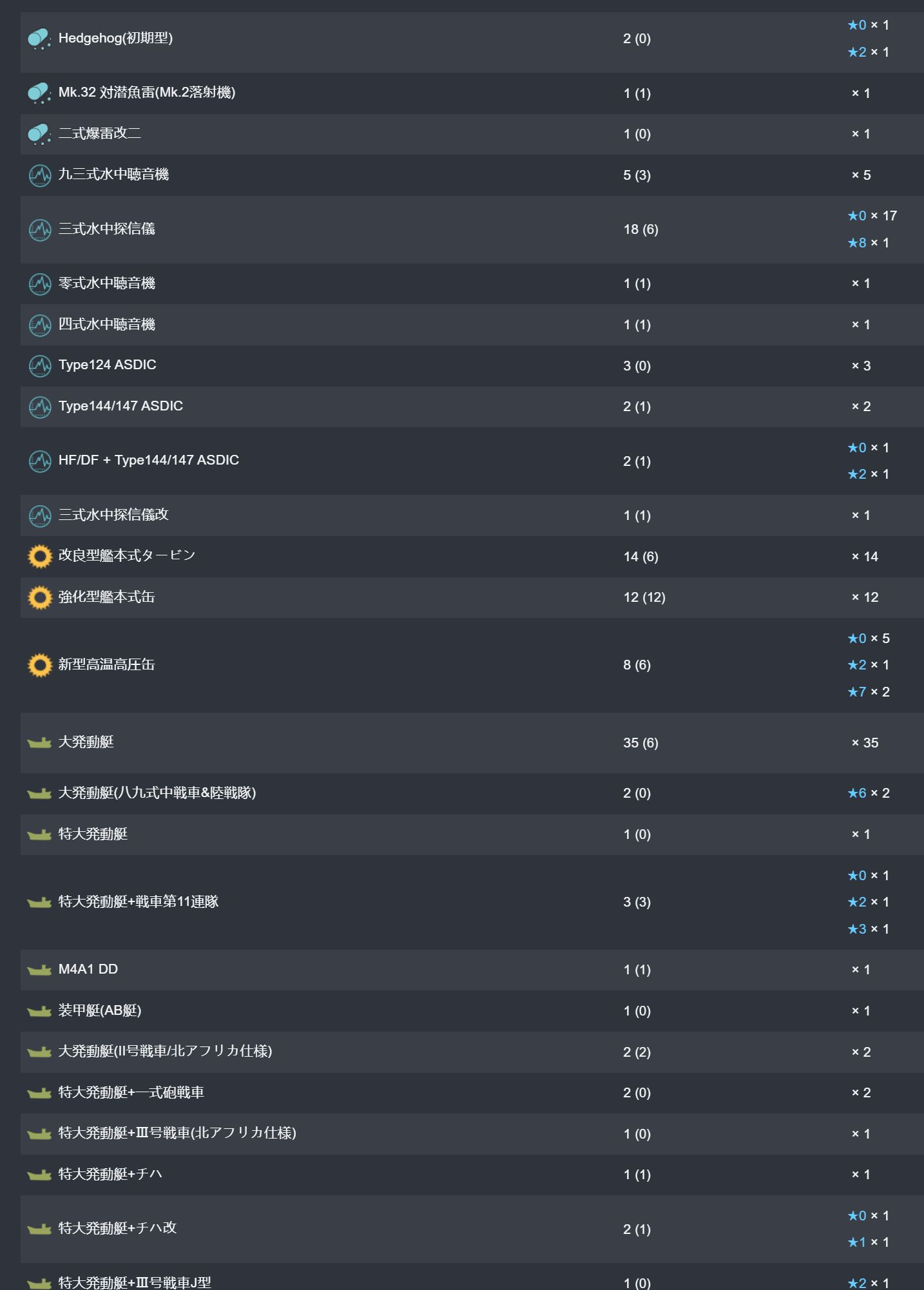The width and height of the screenshot is (924, 1290).
Task: Click the ★3 × 1 entry for 特大発動艇+戦車第11連隊
Action: 868,929
